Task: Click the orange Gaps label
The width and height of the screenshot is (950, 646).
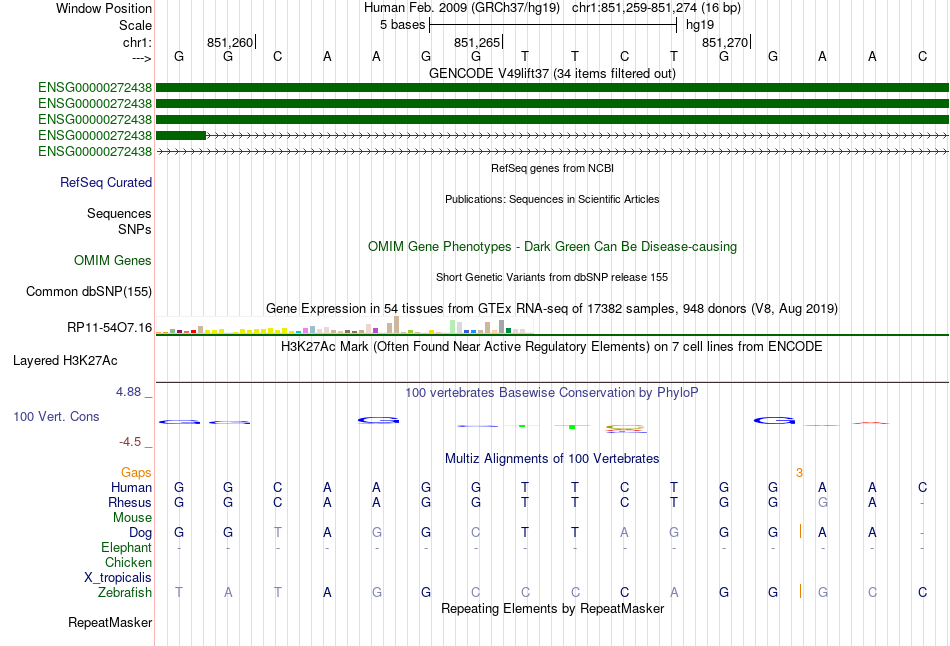Action: [136, 473]
